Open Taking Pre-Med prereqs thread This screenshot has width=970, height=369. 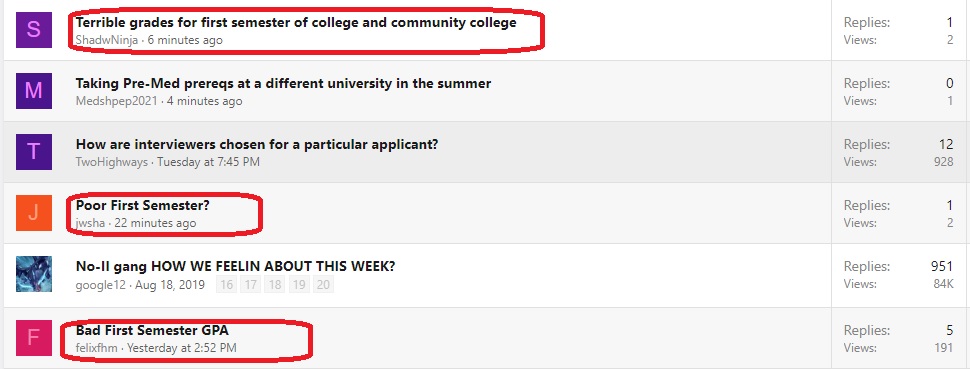pos(283,84)
